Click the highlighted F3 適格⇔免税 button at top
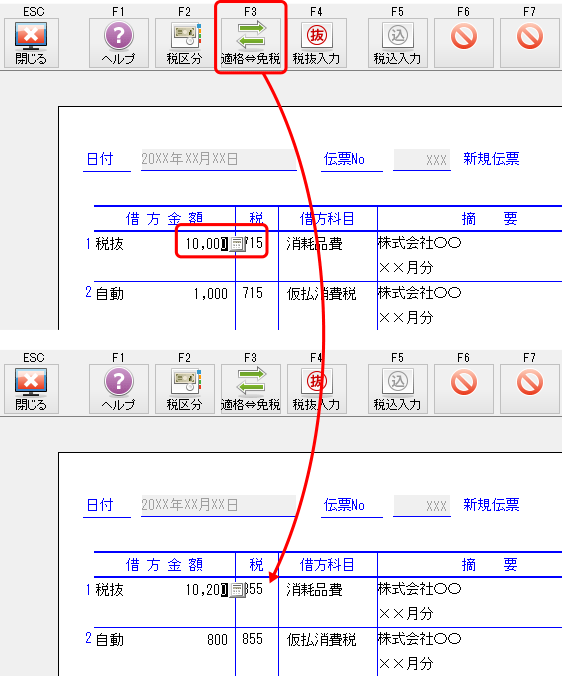Screen dimensions: 562x676 click(250, 43)
